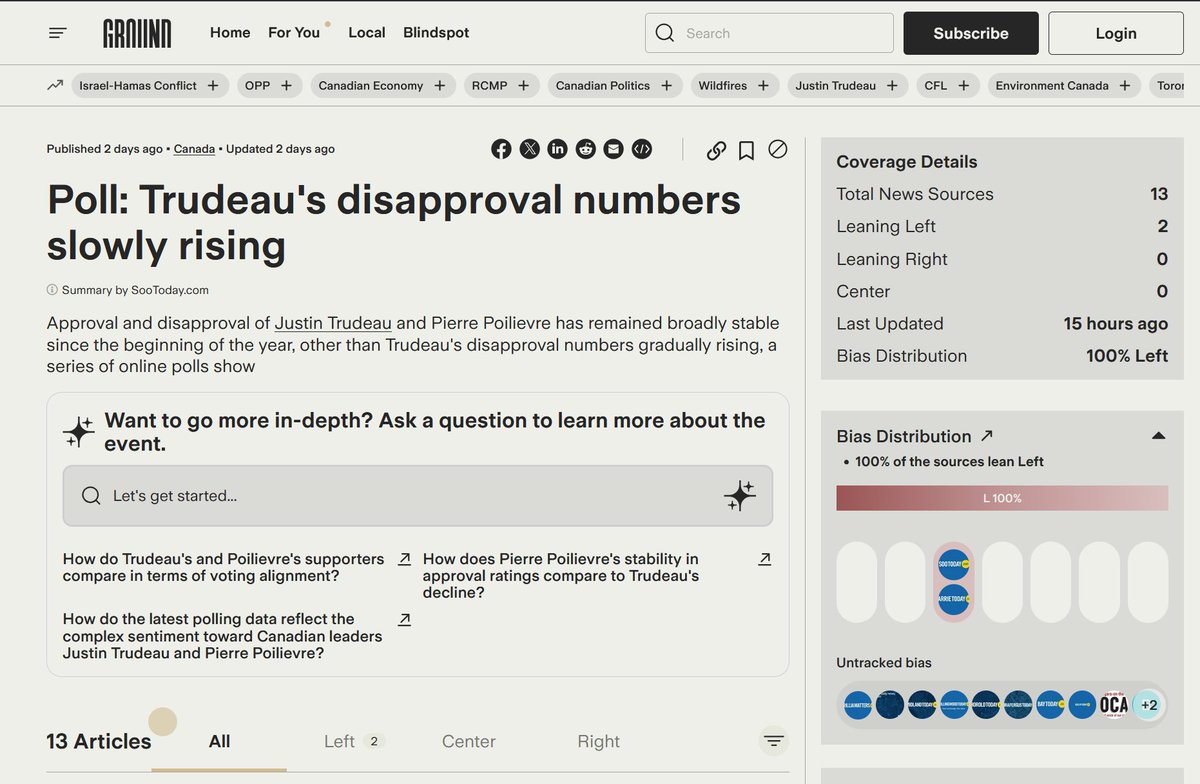
Task: Click 'Summary by SooToday.com' text
Action: coord(135,290)
